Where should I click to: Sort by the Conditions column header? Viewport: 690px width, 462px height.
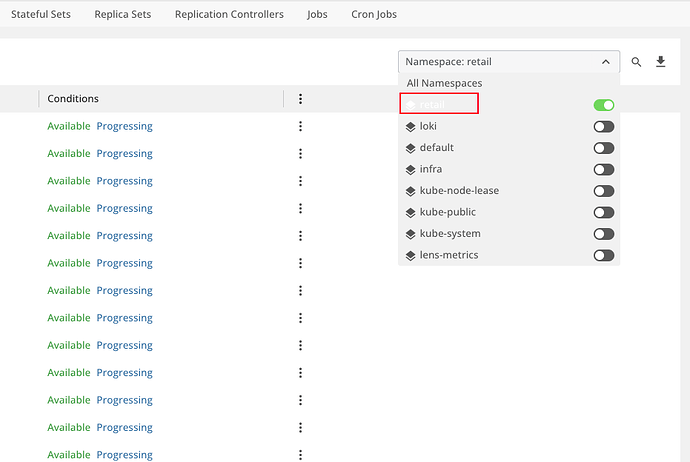point(73,99)
